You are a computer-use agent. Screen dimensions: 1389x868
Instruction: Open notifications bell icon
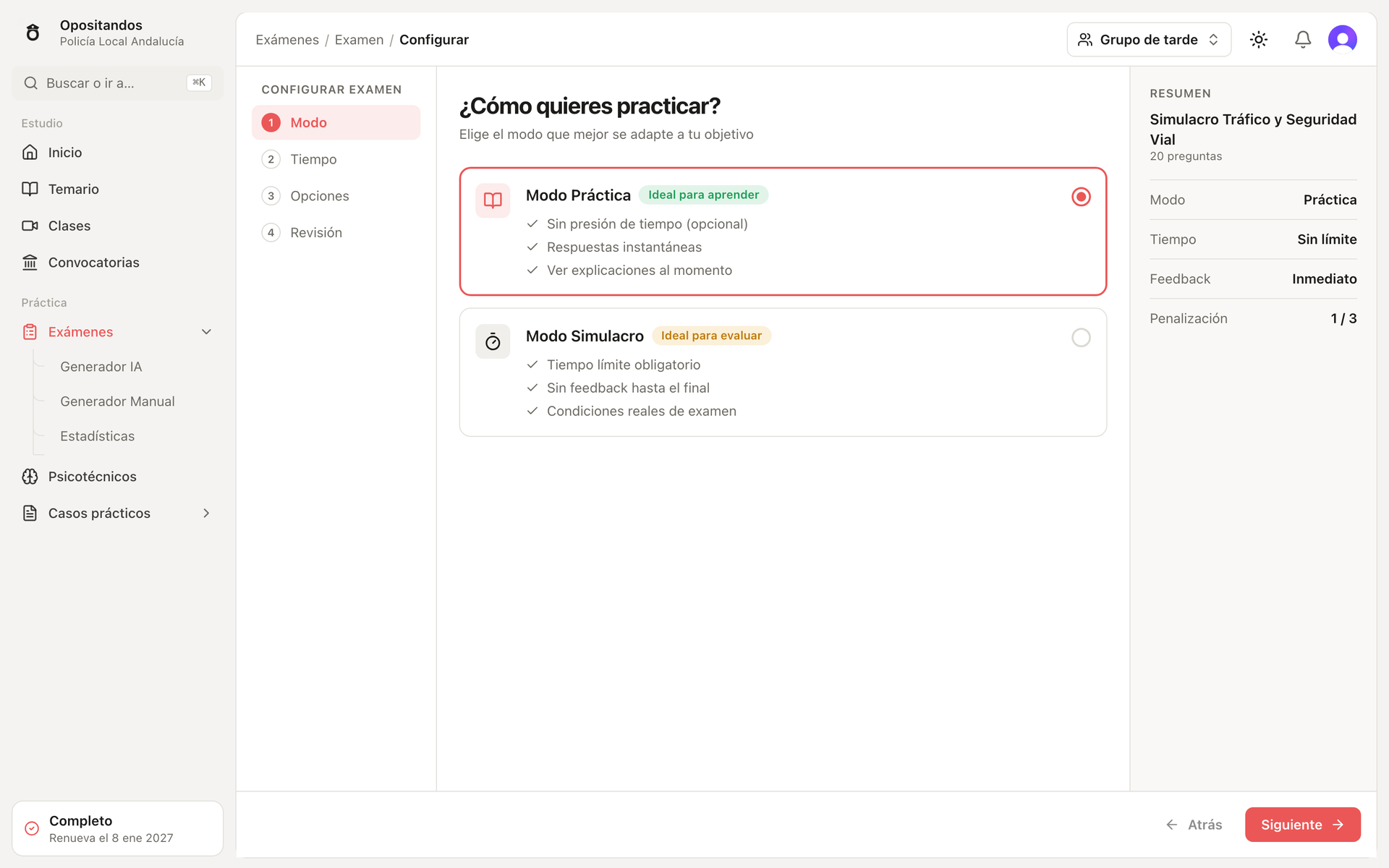click(x=1303, y=40)
